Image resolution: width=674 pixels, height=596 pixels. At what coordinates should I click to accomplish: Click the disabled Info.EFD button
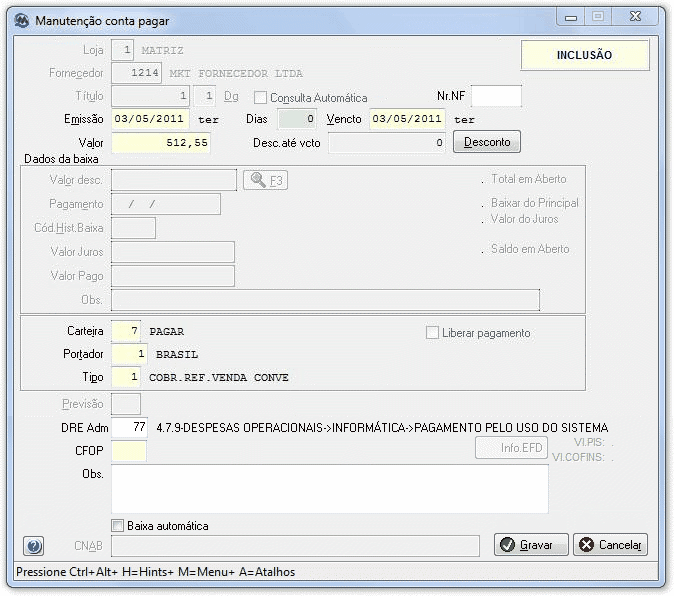[x=512, y=448]
